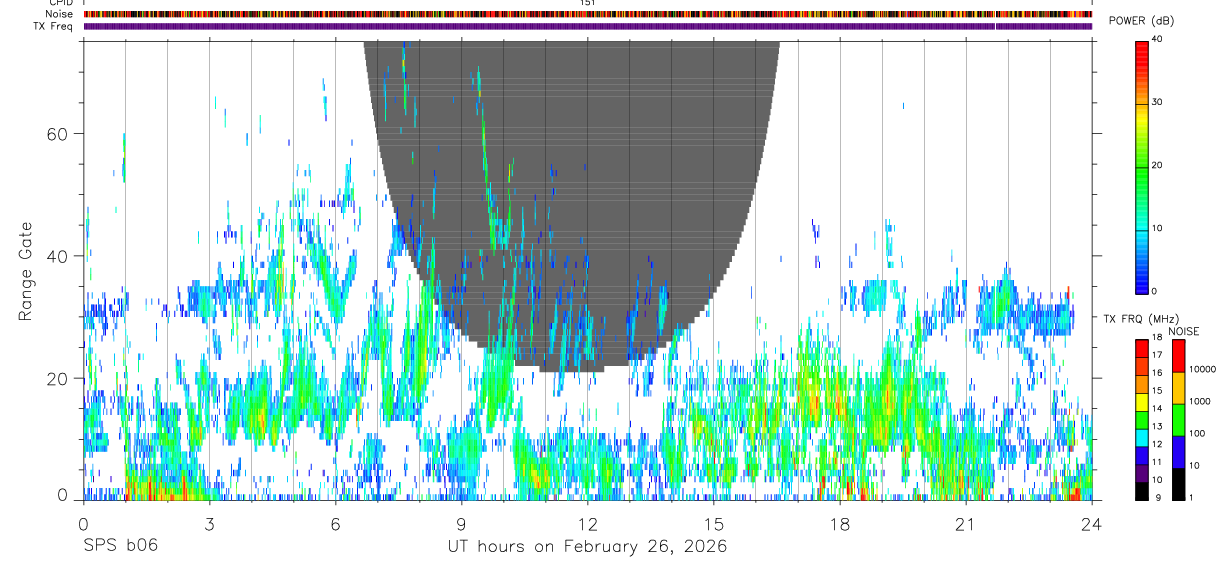
Task: Click 'UT hours on February 26, 2026' label
Action: [x=587, y=546]
